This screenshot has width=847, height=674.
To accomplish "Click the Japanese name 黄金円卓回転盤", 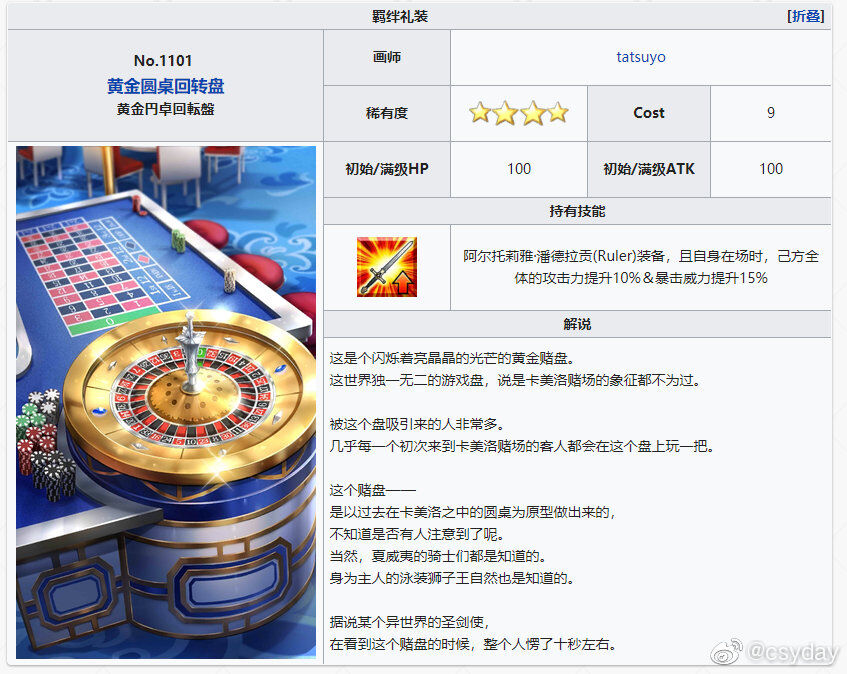I will 165,109.
